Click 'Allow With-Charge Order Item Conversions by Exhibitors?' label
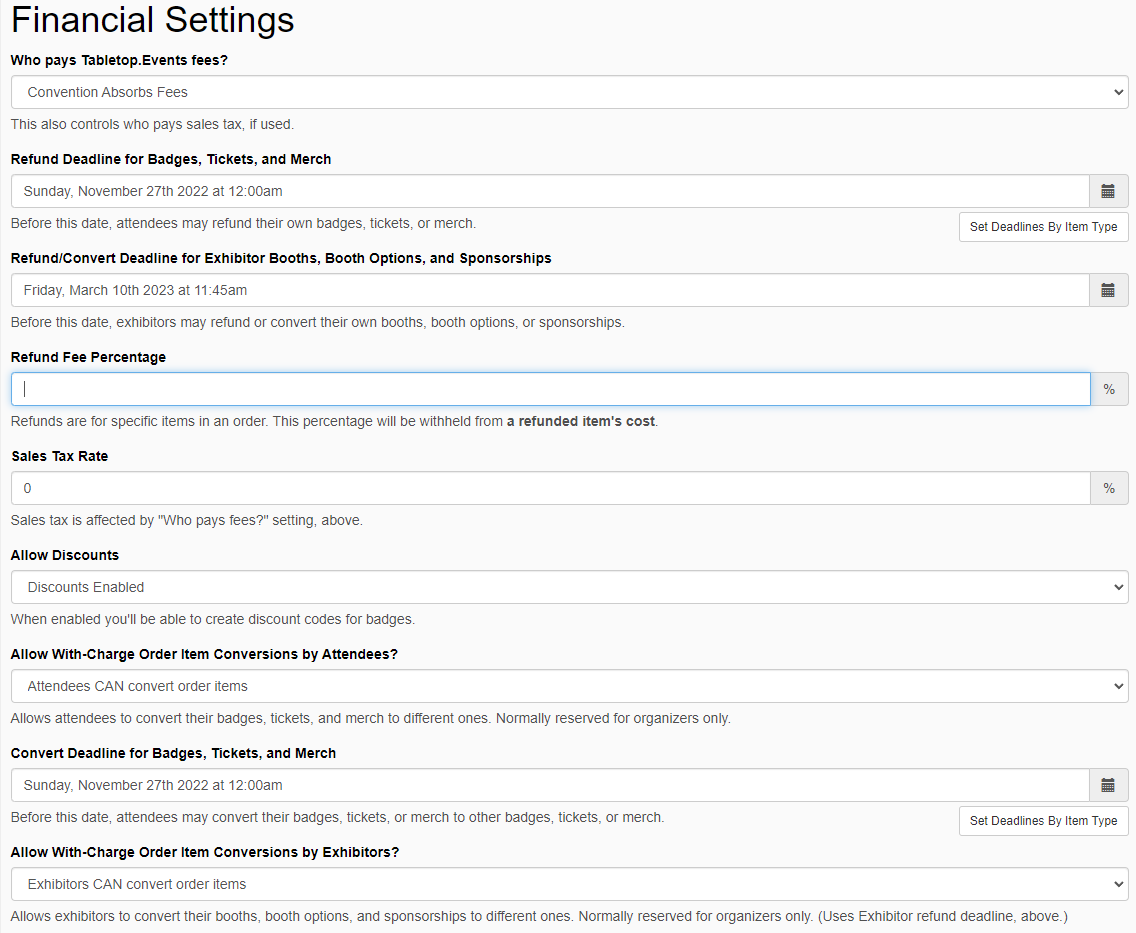The image size is (1136, 933). (205, 853)
